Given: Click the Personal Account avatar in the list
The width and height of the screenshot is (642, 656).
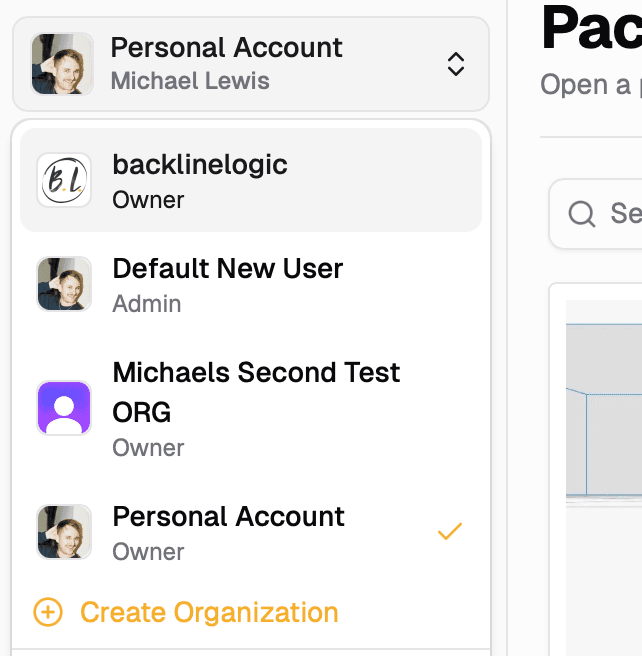Looking at the screenshot, I should point(64,532).
